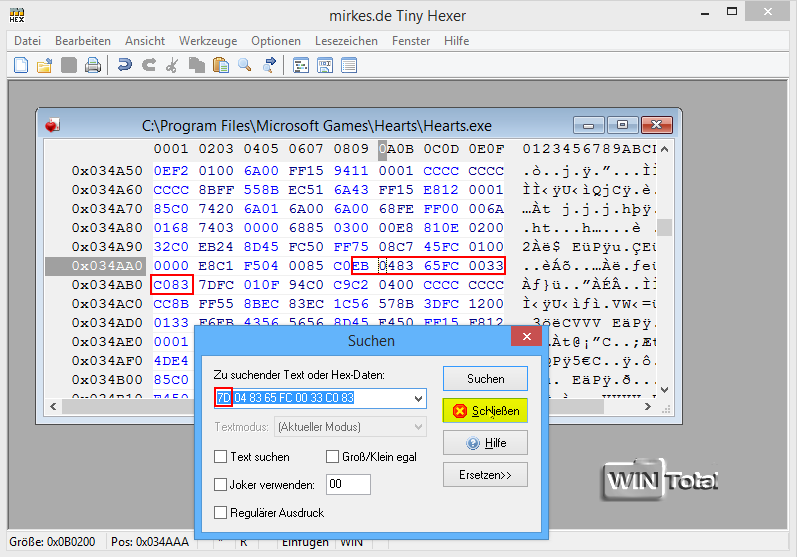Click address label 0x034A80

click(x=107, y=228)
